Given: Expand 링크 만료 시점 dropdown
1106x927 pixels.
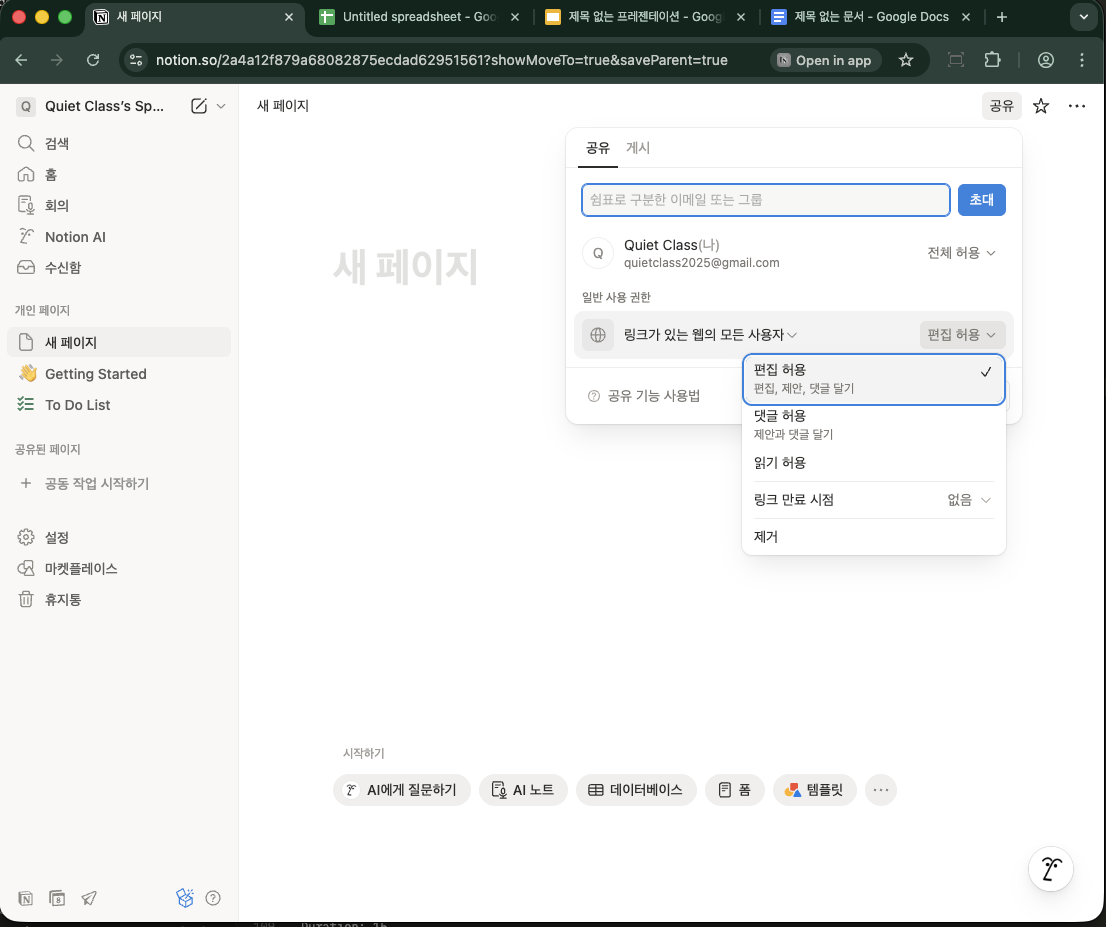Looking at the screenshot, I should click(969, 500).
